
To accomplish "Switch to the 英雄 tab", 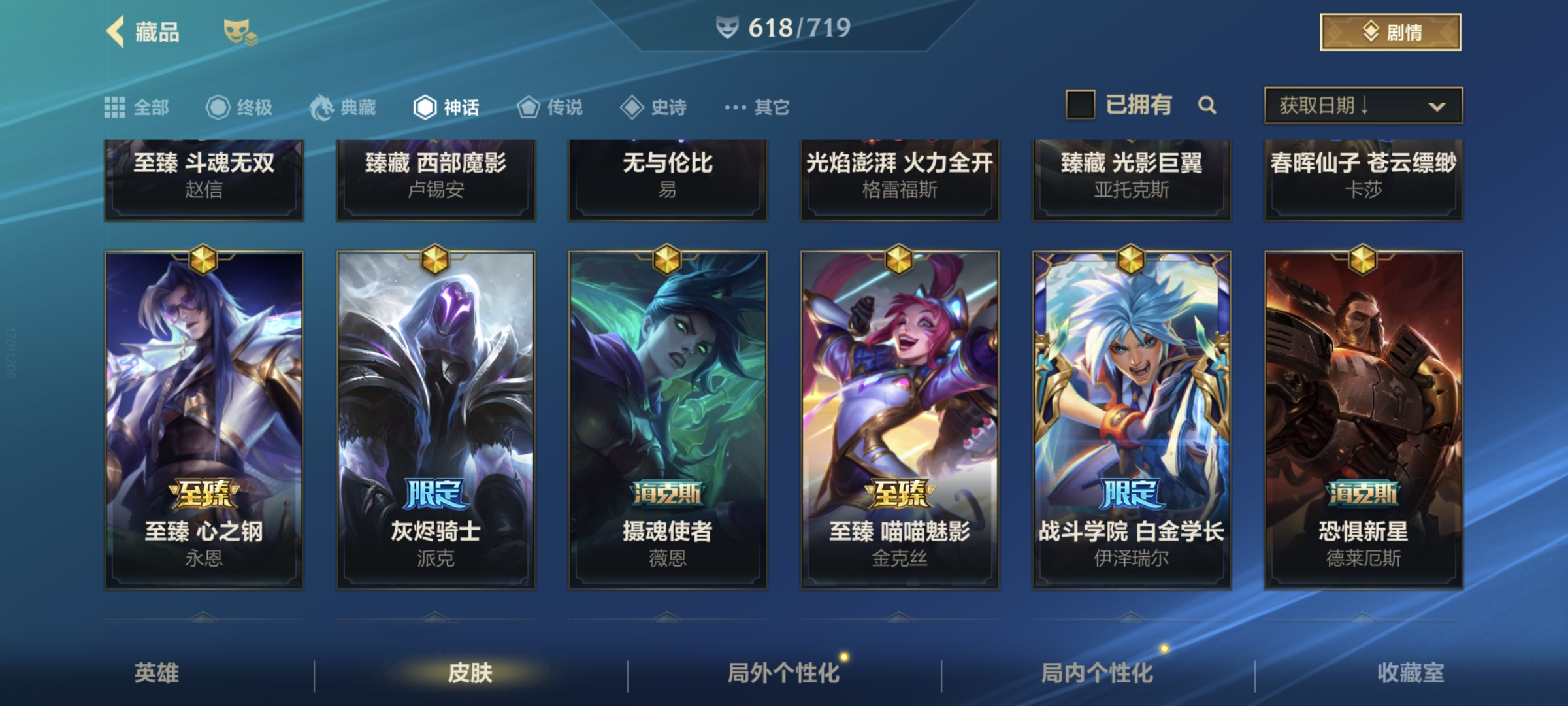I will pos(157,673).
